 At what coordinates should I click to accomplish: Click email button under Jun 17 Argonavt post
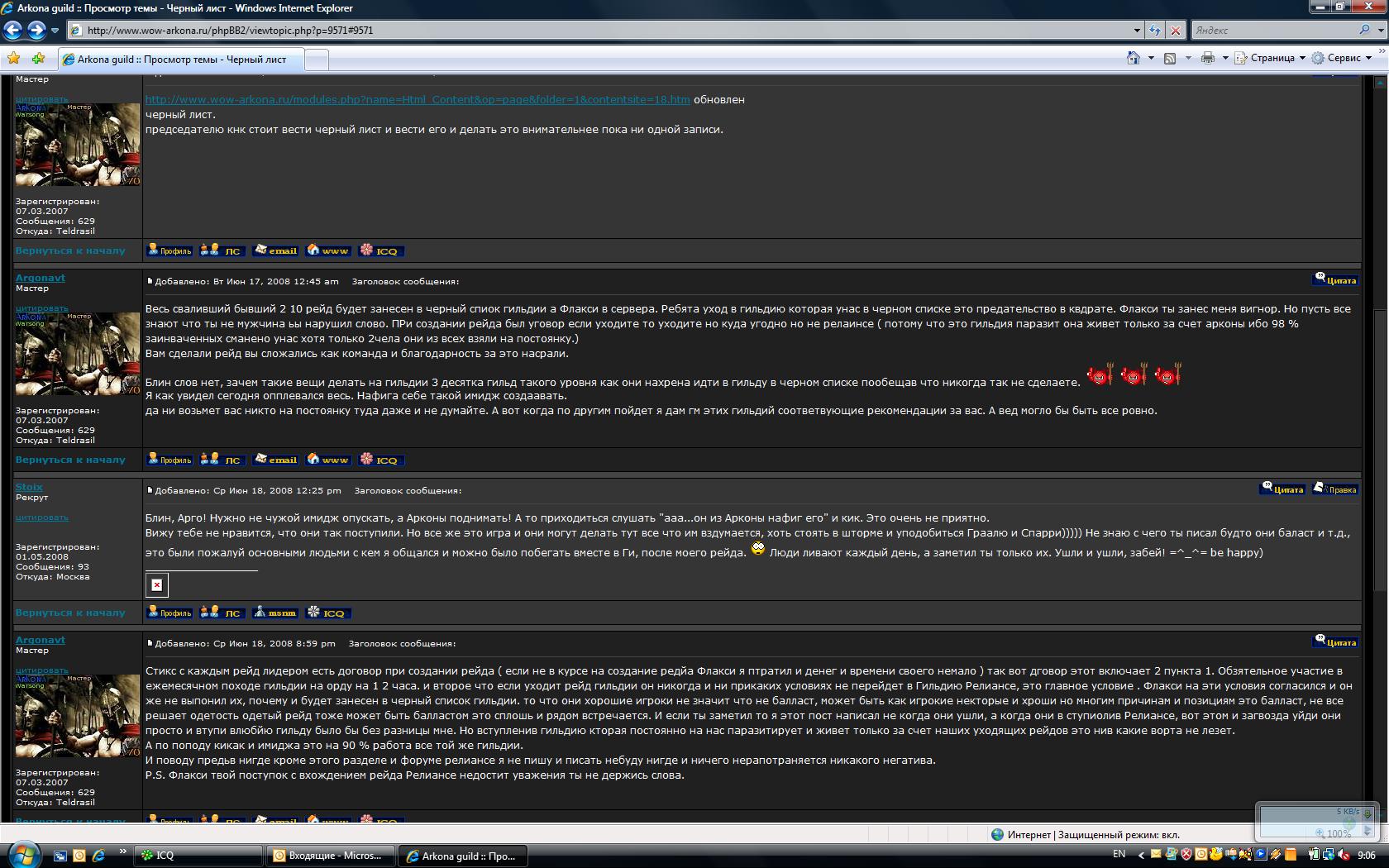tap(275, 459)
